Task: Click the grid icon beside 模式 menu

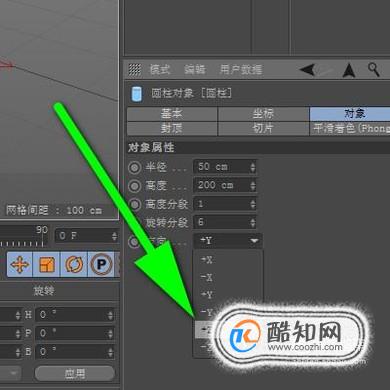Action: [135, 69]
